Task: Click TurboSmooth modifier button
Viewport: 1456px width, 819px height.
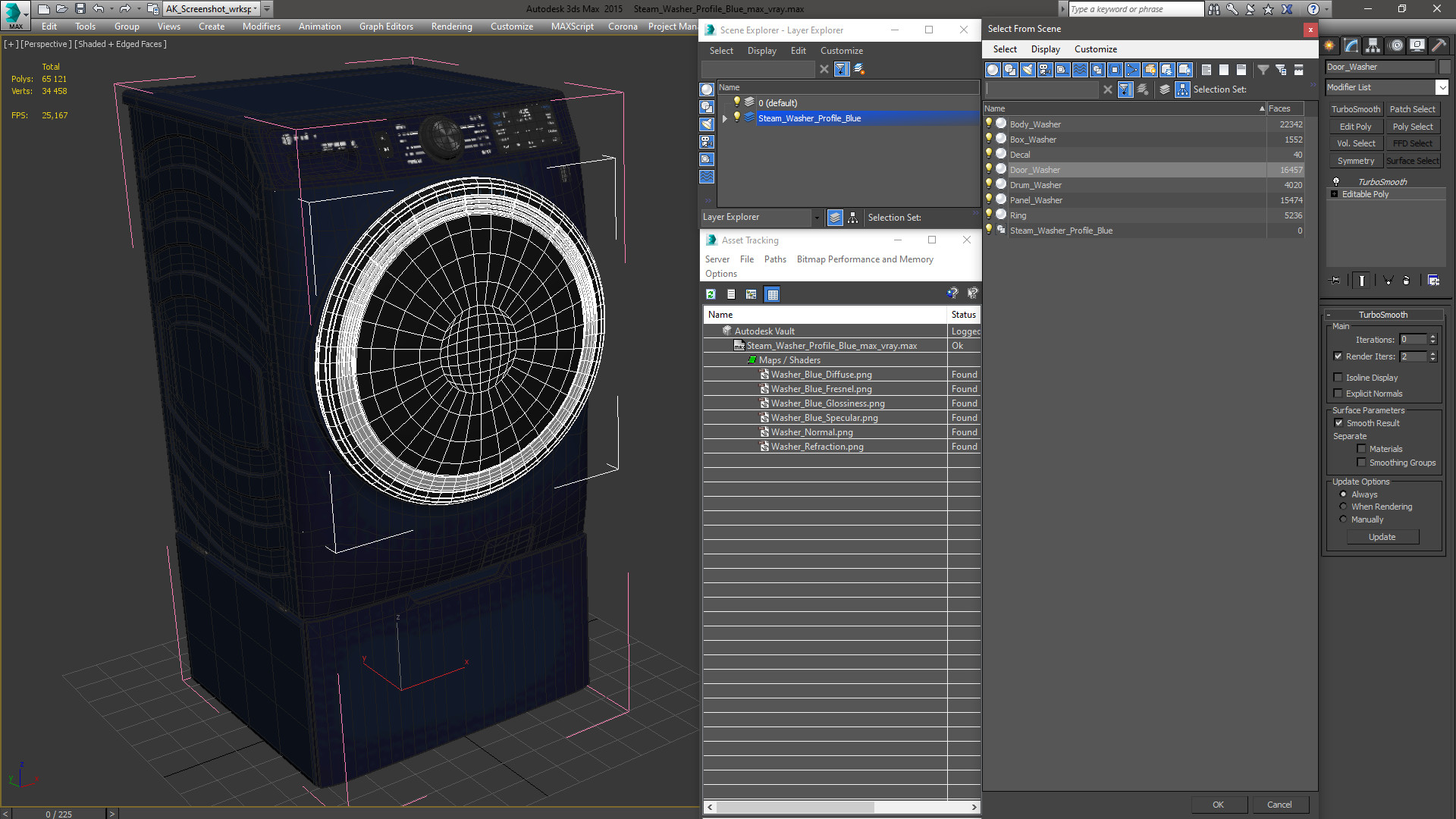Action: point(1355,109)
